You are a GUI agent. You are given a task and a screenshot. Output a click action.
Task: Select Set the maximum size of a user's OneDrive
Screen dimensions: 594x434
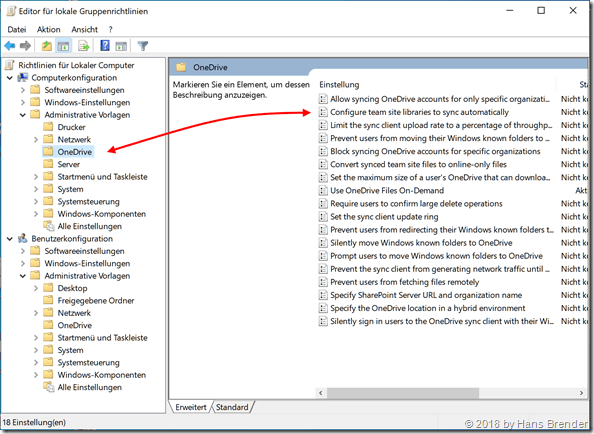(440, 178)
